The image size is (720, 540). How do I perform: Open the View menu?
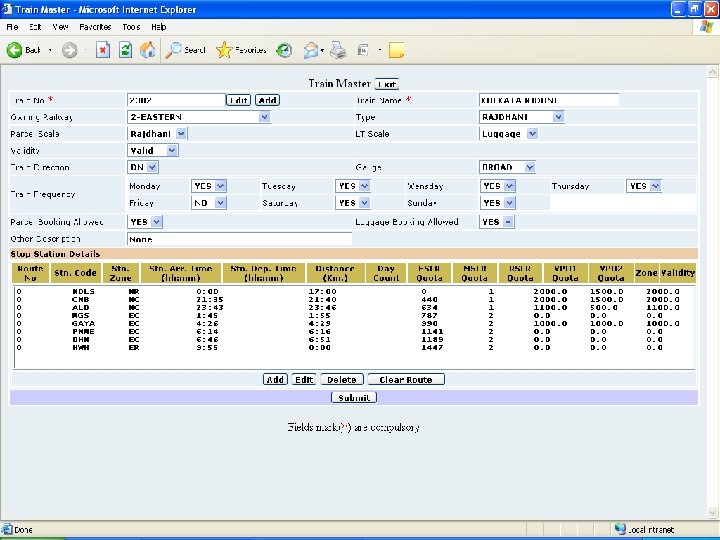click(61, 27)
